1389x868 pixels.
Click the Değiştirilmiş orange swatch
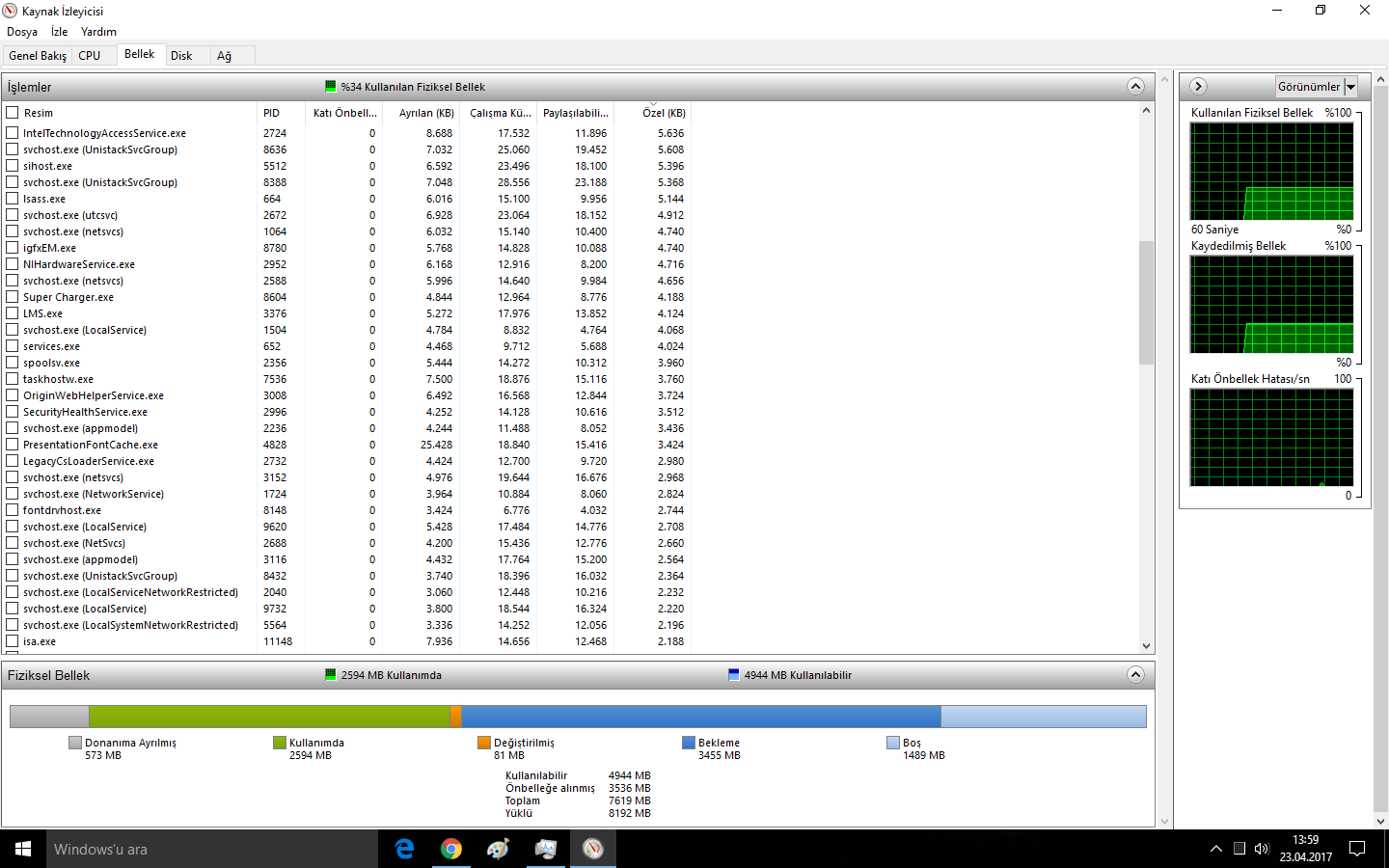484,743
